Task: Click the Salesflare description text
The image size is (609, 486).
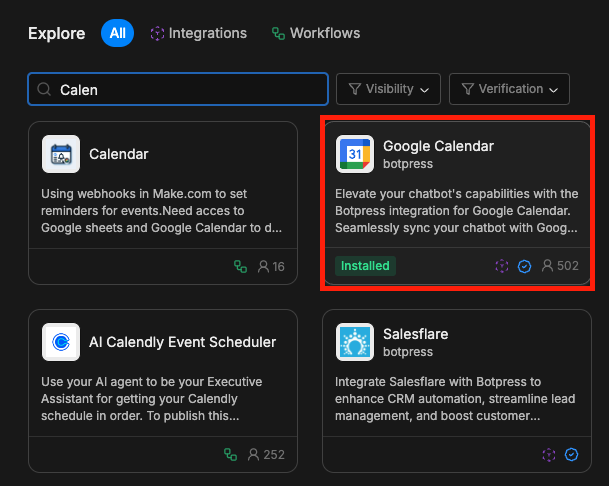Action: 455,399
